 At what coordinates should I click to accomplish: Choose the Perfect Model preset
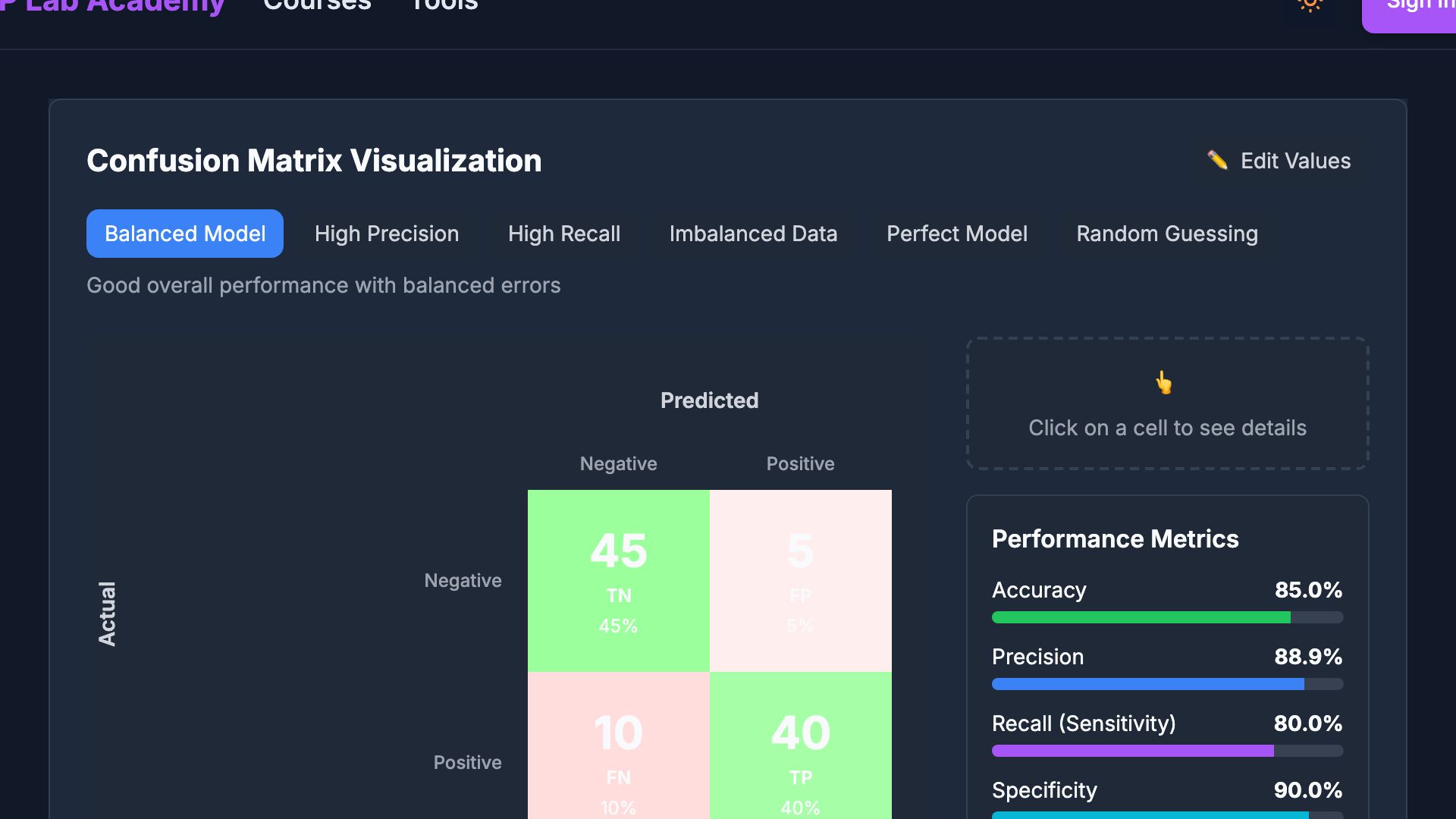point(957,234)
